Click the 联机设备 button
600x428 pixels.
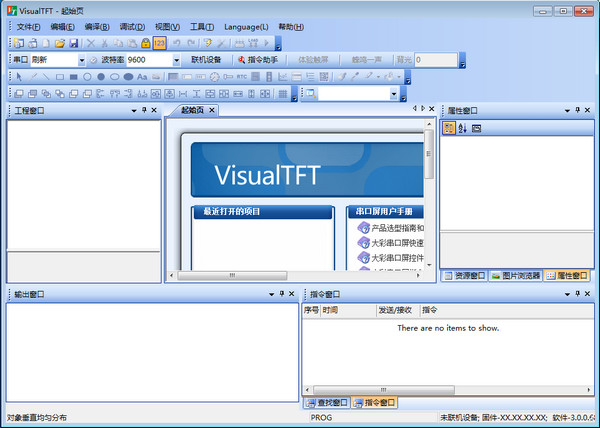[x=206, y=60]
